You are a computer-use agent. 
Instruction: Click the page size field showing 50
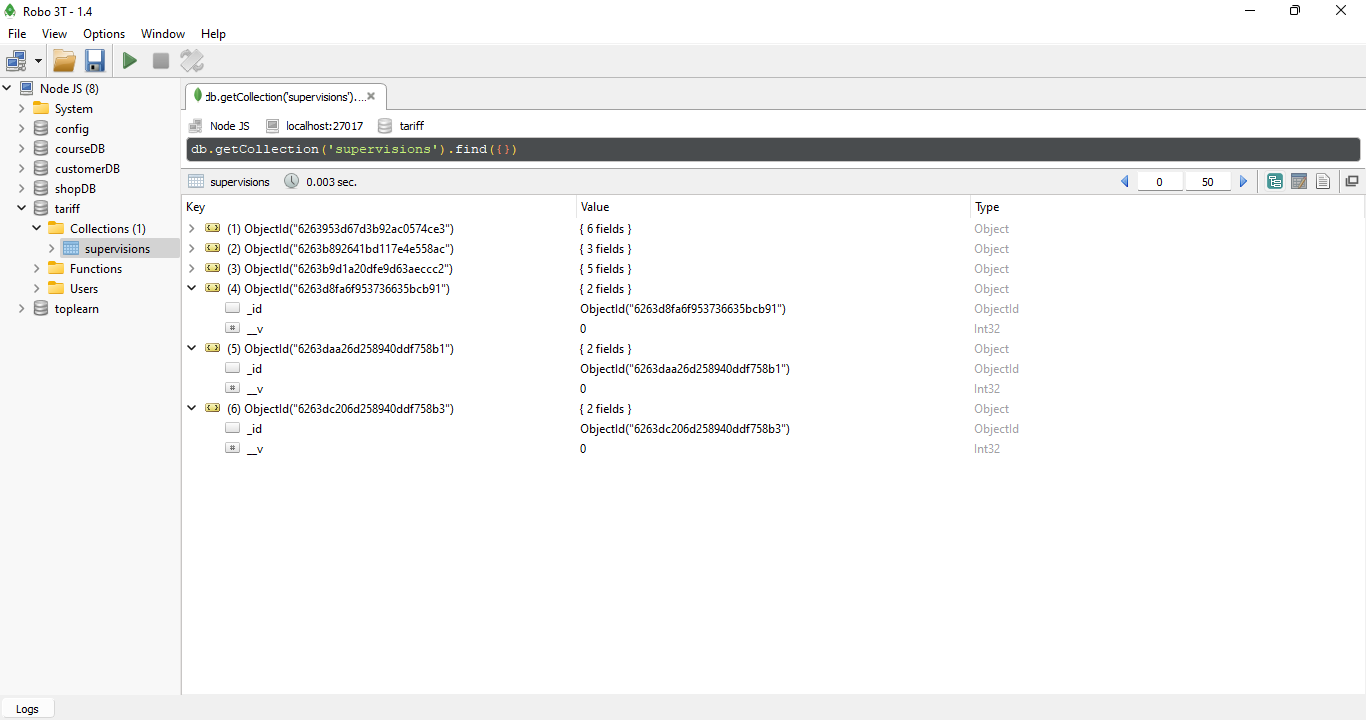[x=1207, y=182]
